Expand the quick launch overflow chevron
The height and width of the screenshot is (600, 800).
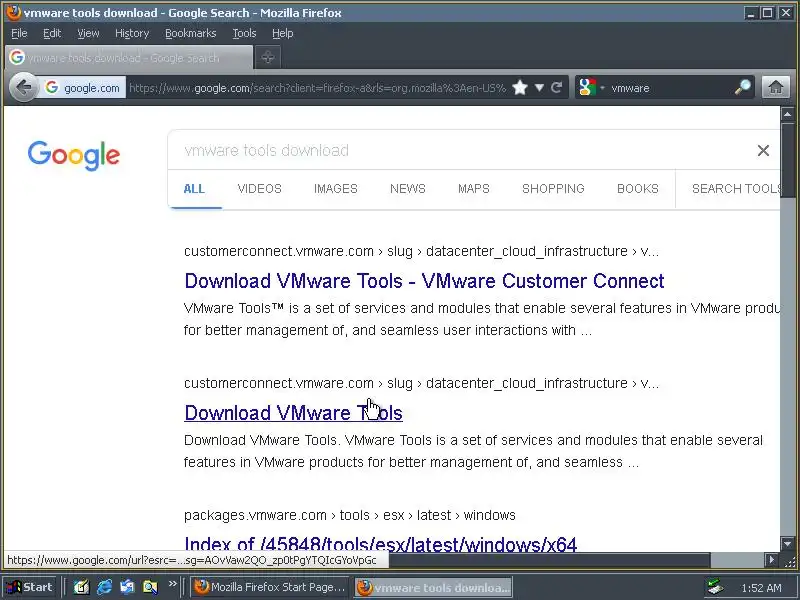(172, 584)
